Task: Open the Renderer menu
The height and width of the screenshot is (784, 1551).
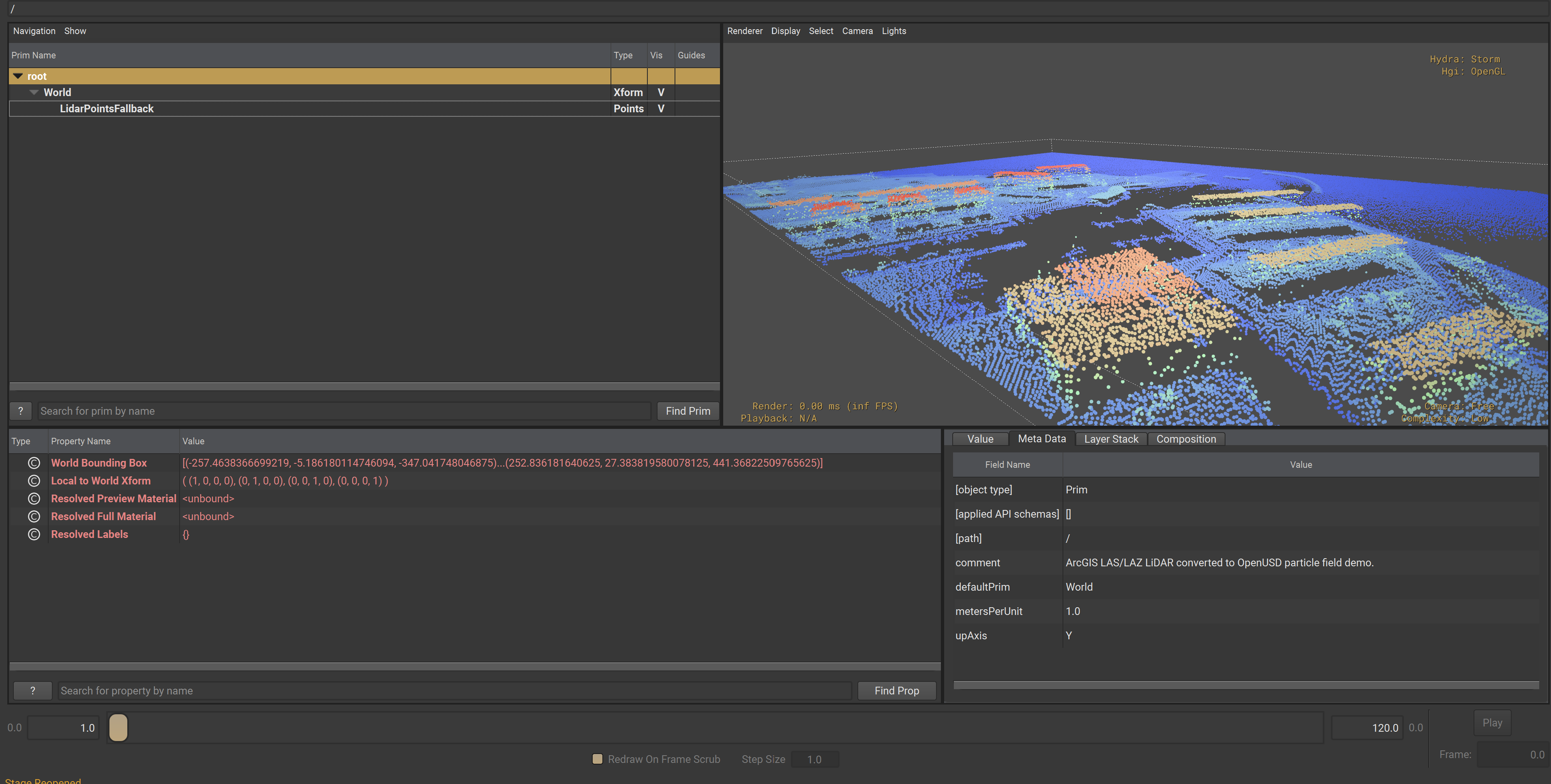Action: (x=744, y=31)
